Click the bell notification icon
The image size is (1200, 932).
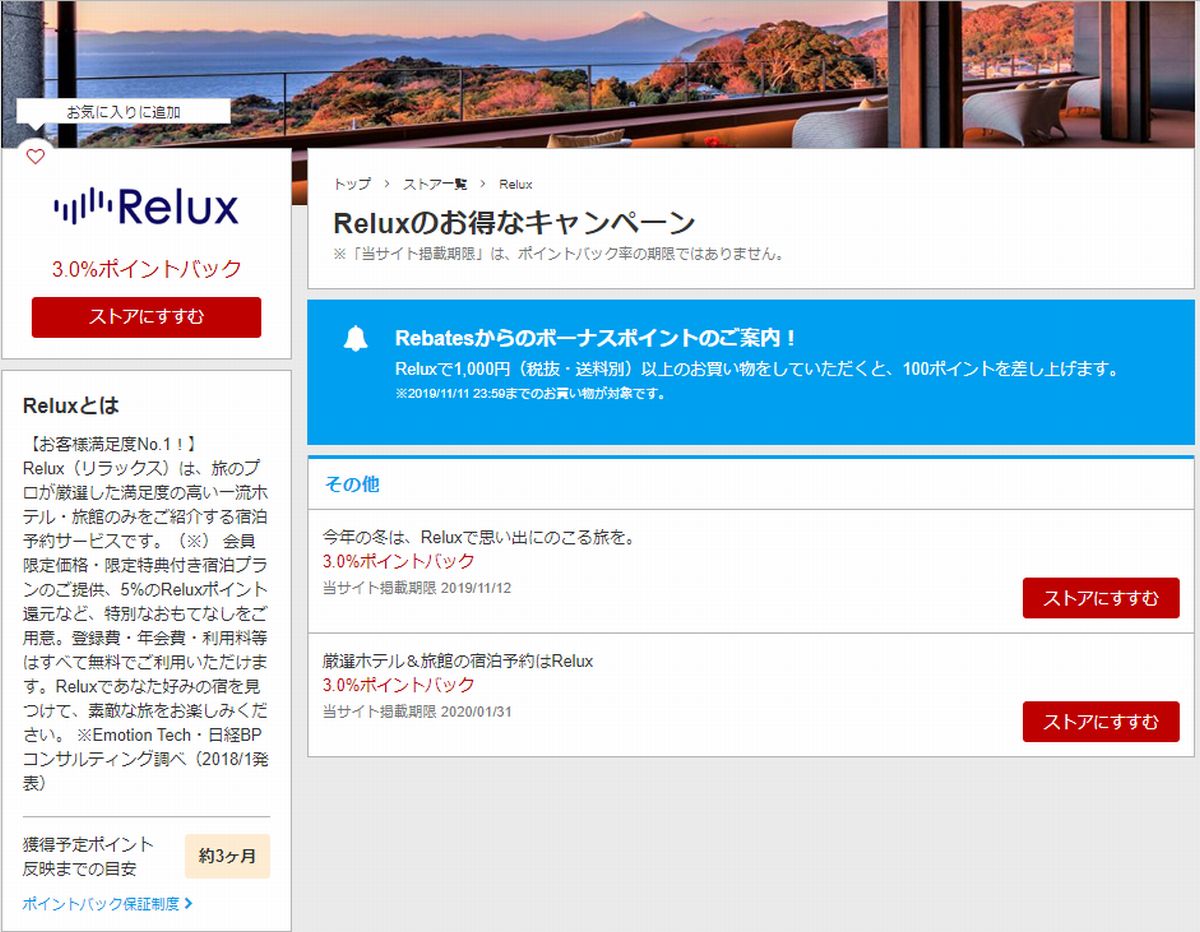(x=356, y=338)
